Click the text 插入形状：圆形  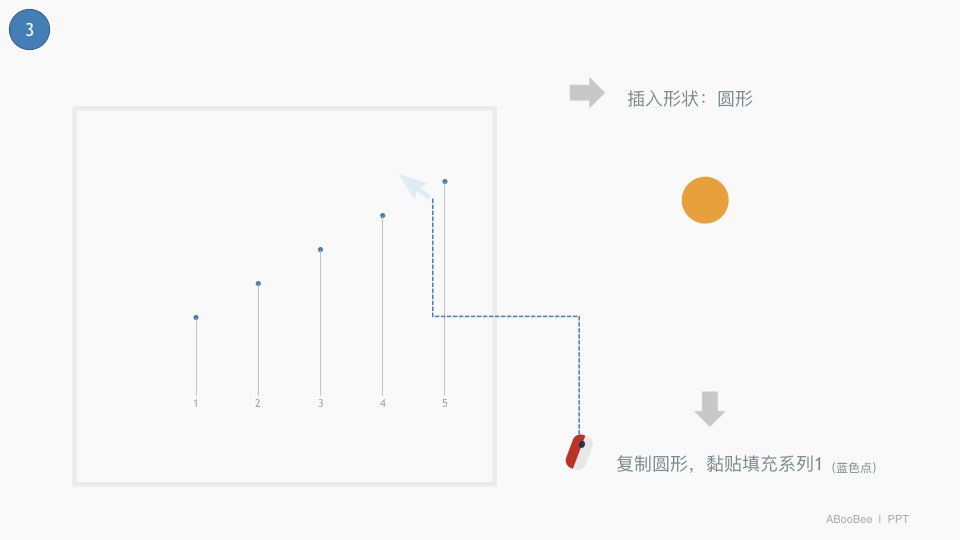click(x=689, y=99)
